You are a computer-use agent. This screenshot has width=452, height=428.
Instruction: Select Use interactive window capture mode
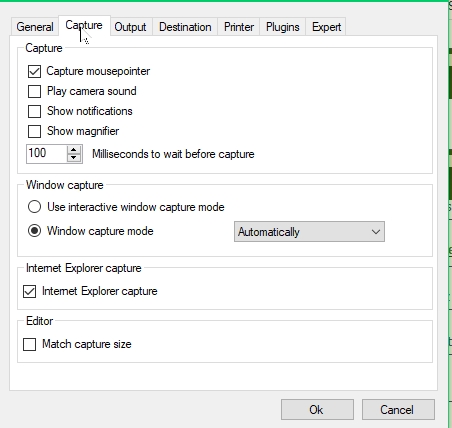[x=34, y=207]
